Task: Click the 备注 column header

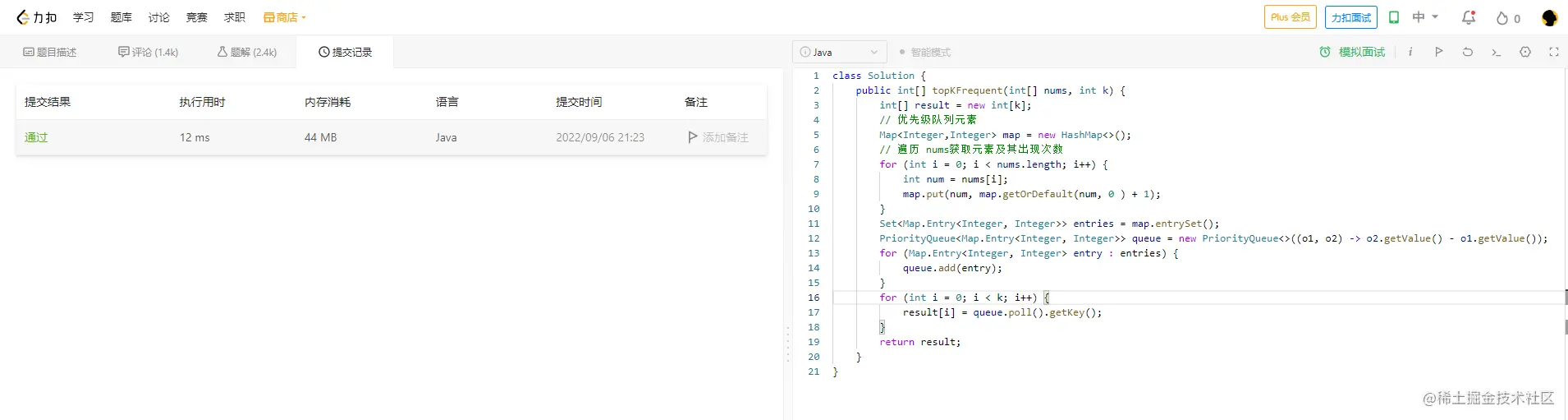Action: pos(696,102)
